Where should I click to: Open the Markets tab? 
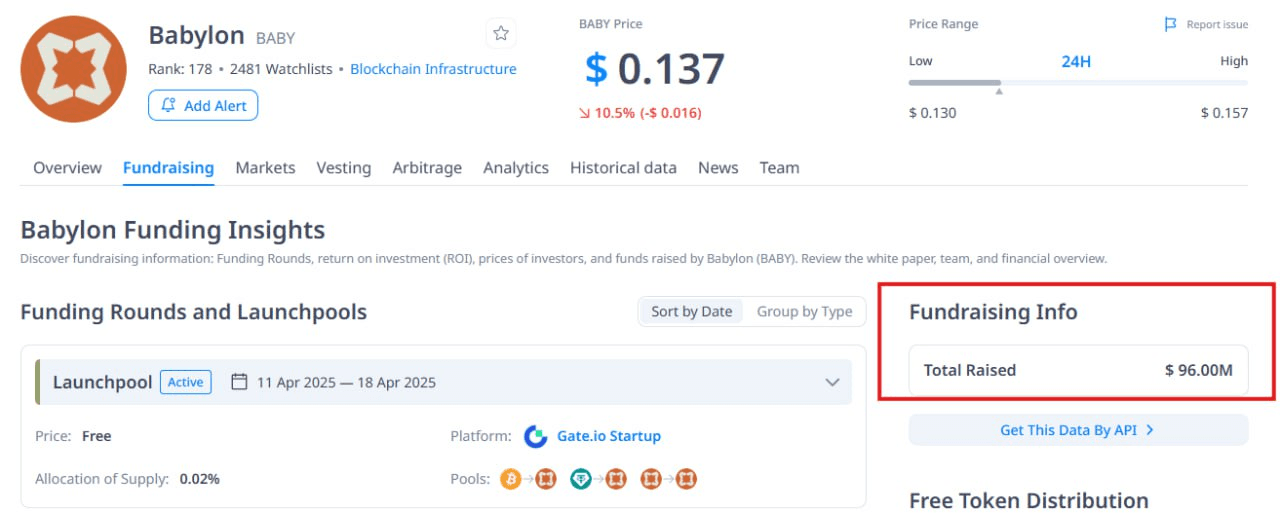265,168
